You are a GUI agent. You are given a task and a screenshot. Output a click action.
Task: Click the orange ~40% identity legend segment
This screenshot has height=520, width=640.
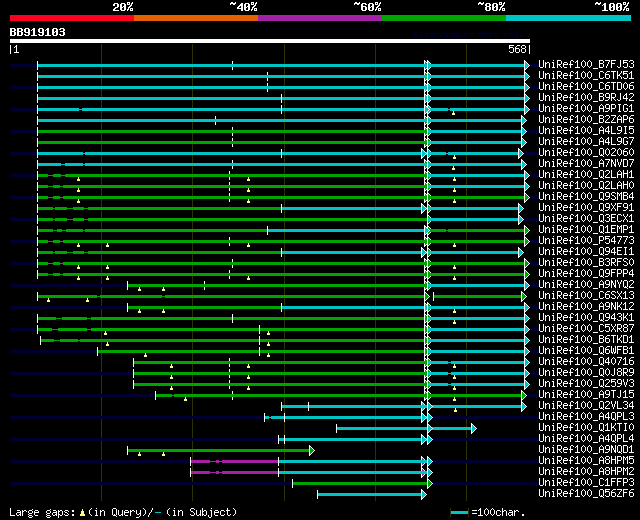tap(196, 18)
